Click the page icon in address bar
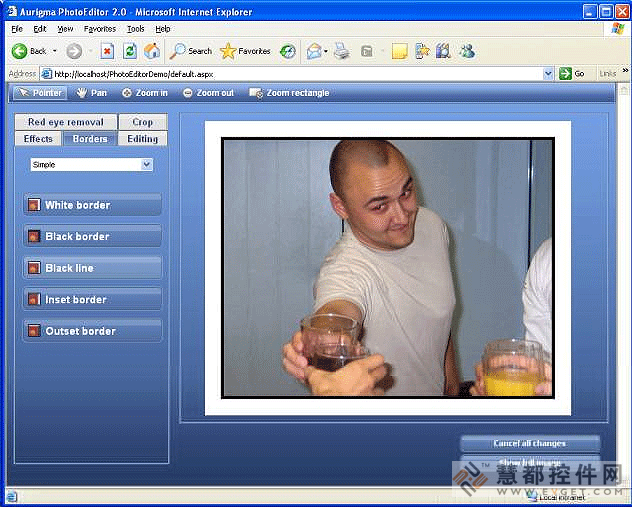This screenshot has height=507, width=632. tap(47, 74)
